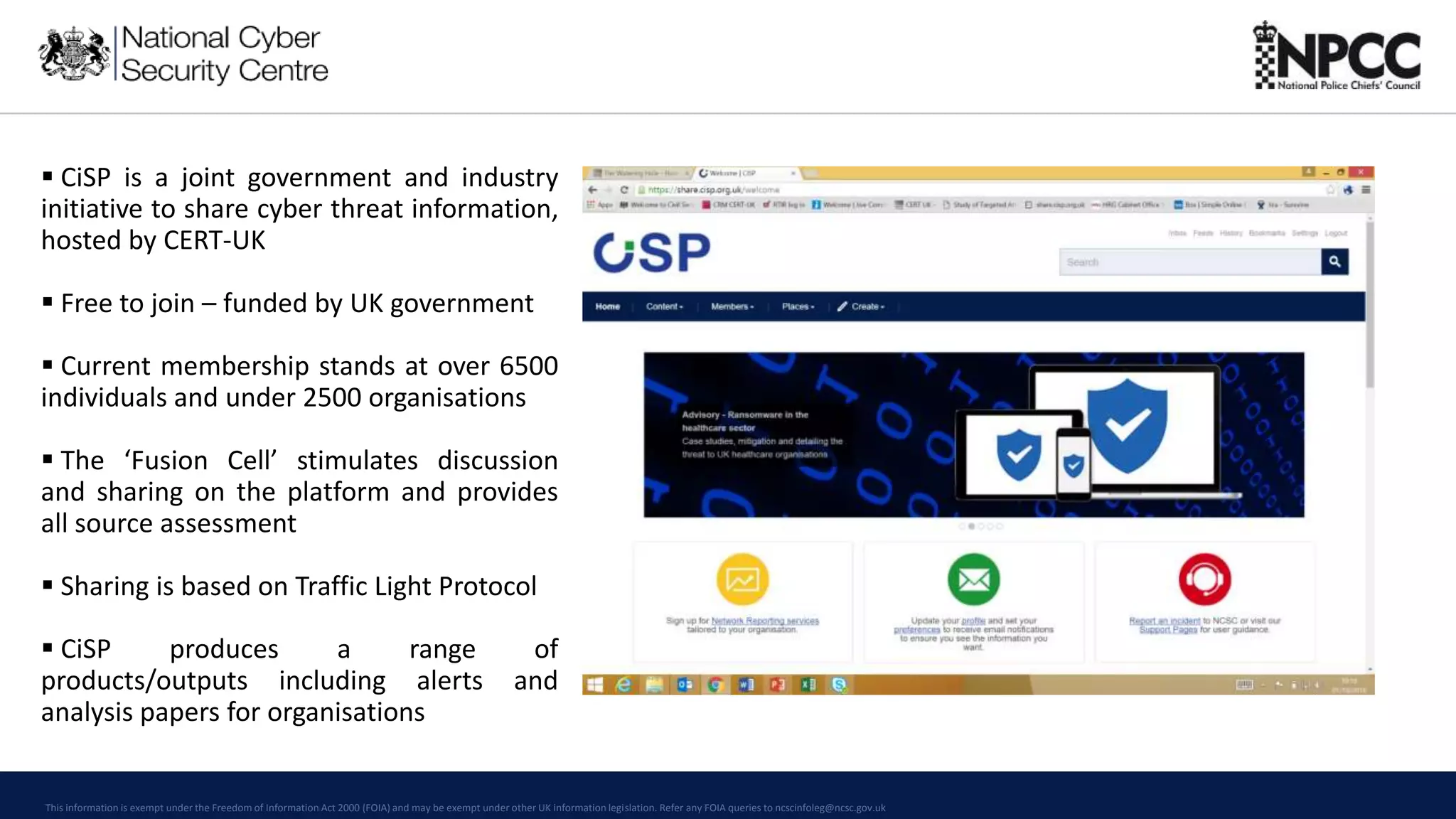Click the page vertical scrollbar thumb
Viewport: 1456px width, 819px height.
1369,306
